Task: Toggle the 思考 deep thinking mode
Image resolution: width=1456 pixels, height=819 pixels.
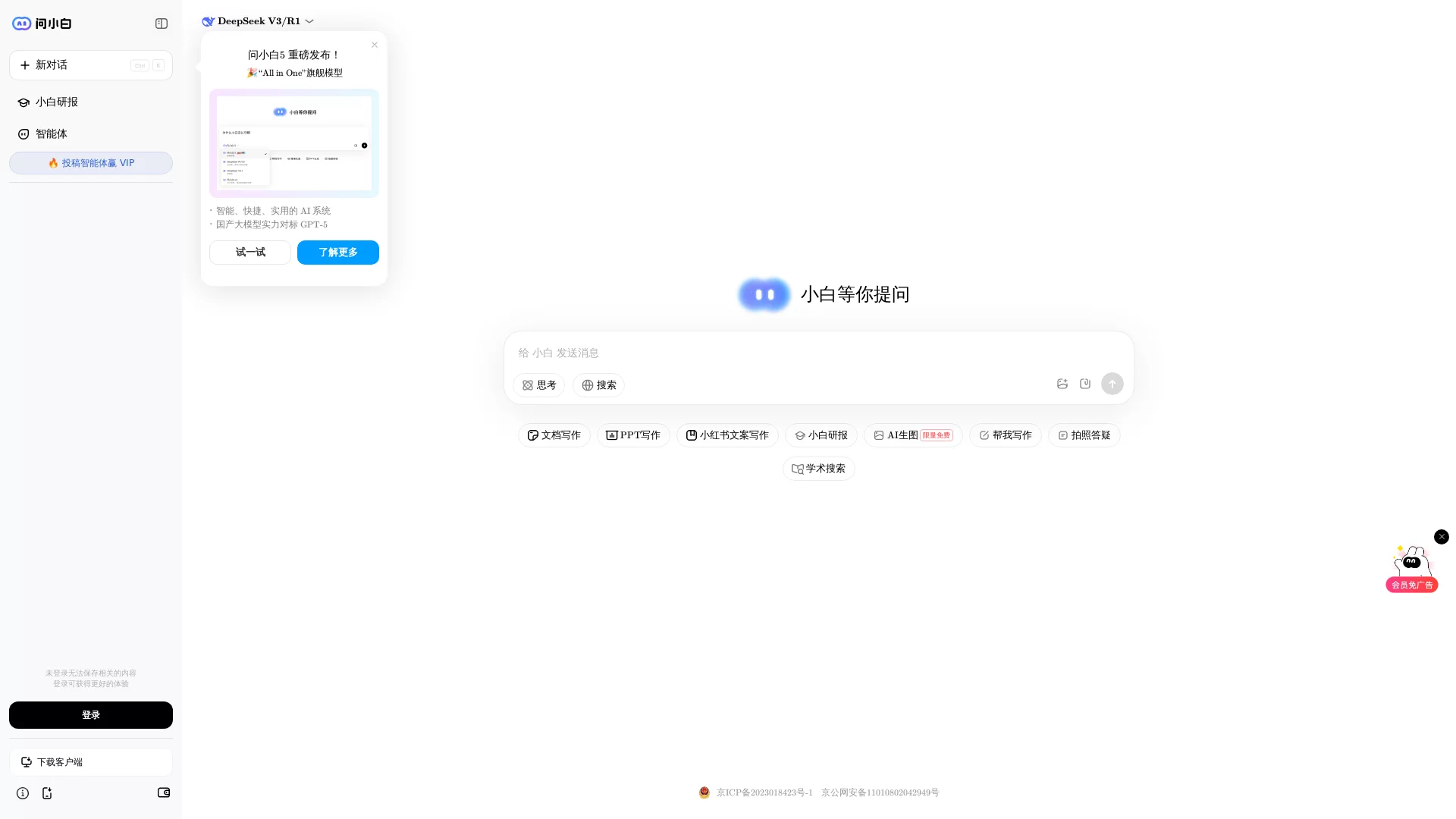Action: (539, 385)
